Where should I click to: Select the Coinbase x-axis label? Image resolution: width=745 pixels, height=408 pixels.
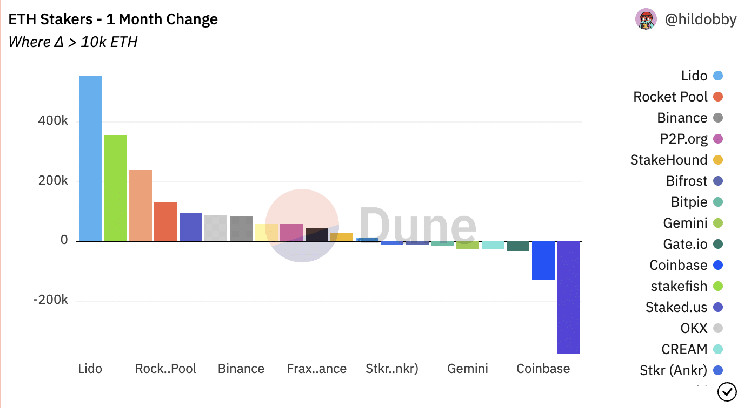tap(543, 369)
